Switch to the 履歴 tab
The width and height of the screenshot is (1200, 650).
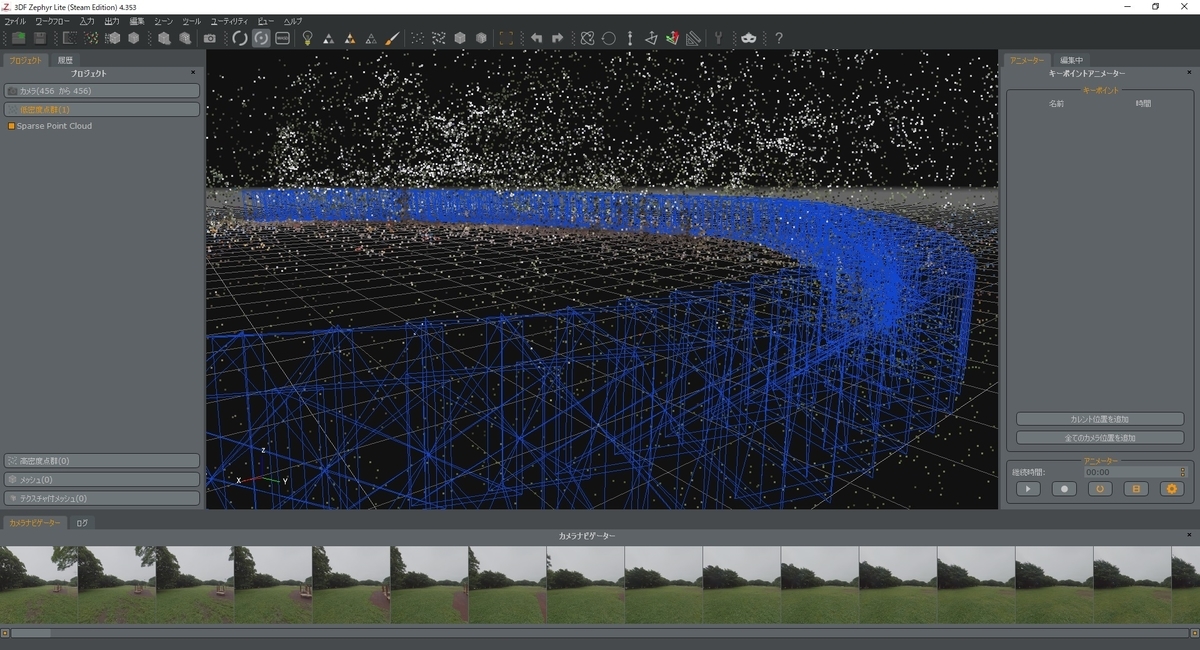tap(65, 60)
